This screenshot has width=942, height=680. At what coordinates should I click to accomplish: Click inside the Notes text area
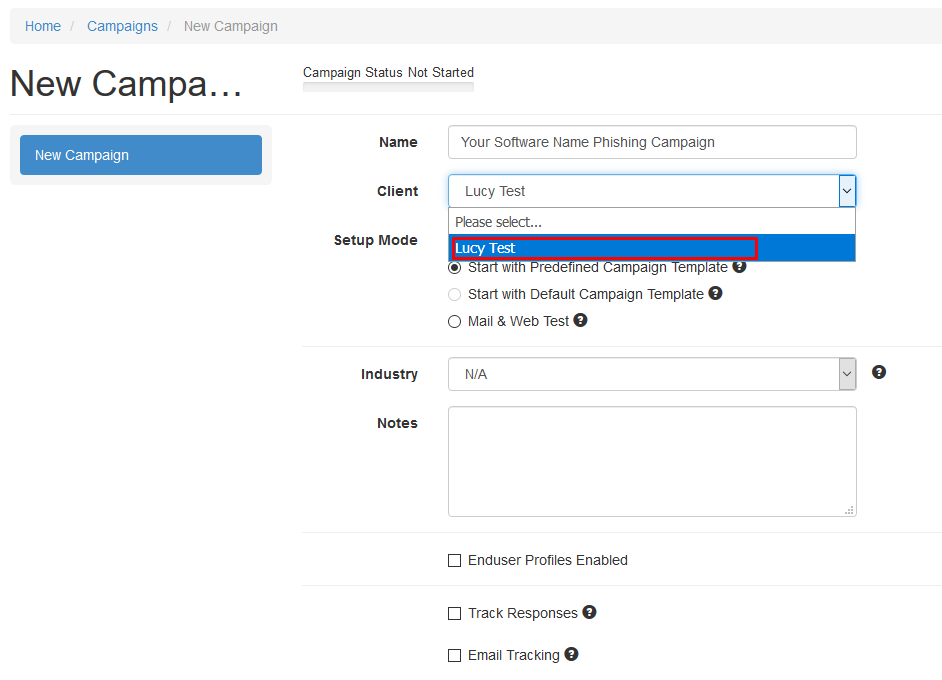(652, 461)
